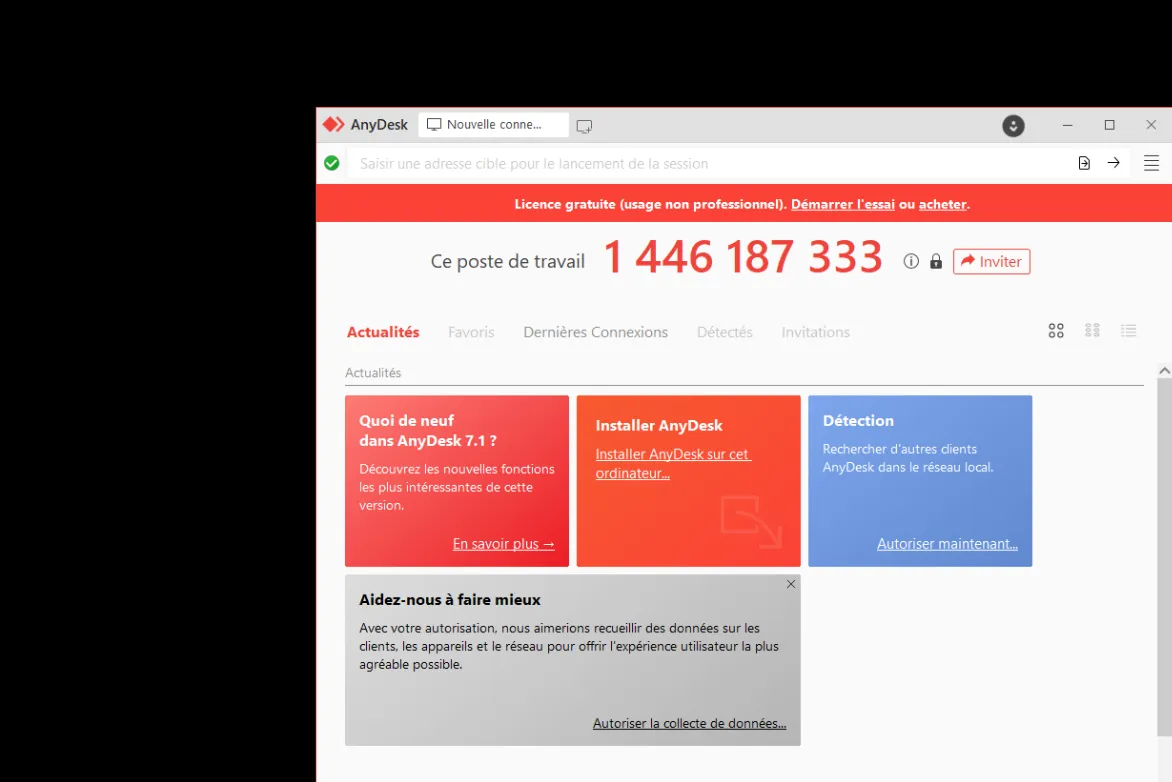Screen dimensions: 1172x782
Task: Connect using the arrow icon
Action: click(x=1114, y=162)
